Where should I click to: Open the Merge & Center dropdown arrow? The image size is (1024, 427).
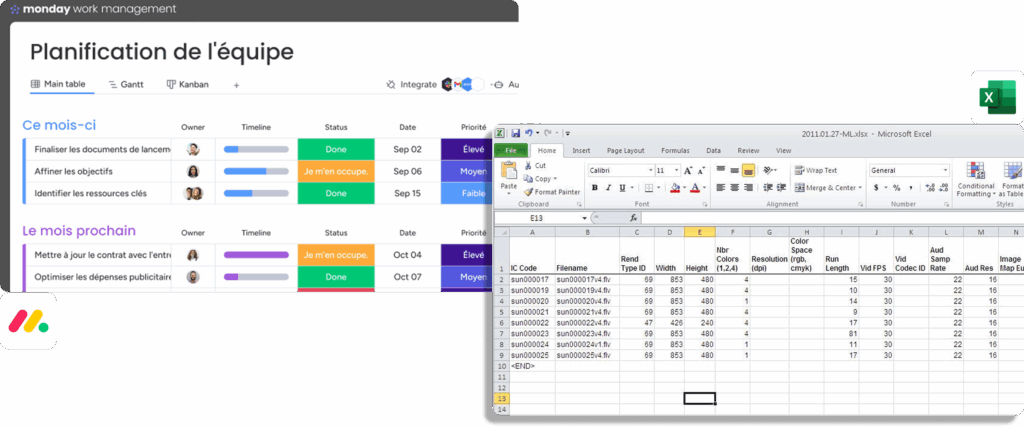pos(860,188)
